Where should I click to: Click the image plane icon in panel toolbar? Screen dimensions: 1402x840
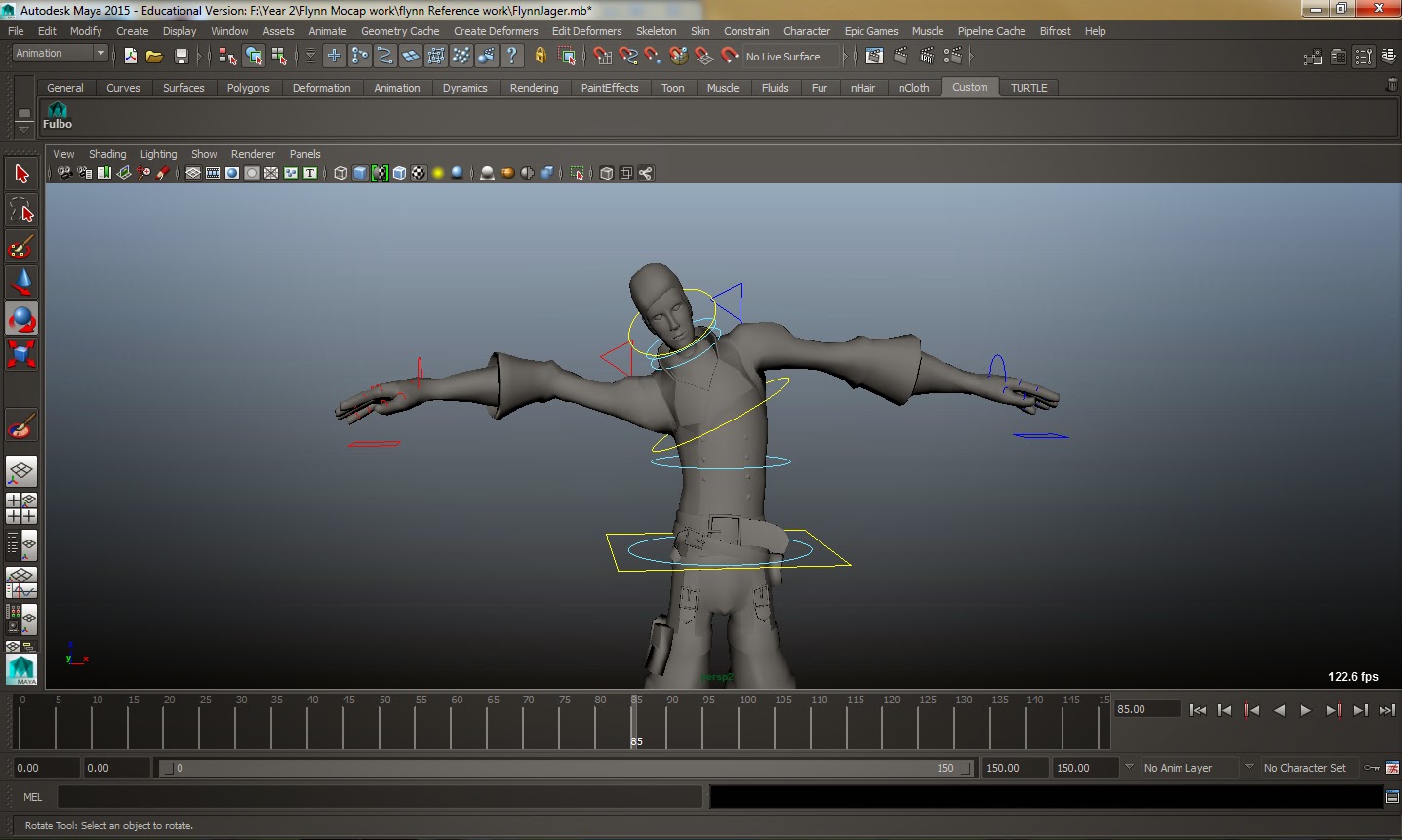tap(124, 173)
